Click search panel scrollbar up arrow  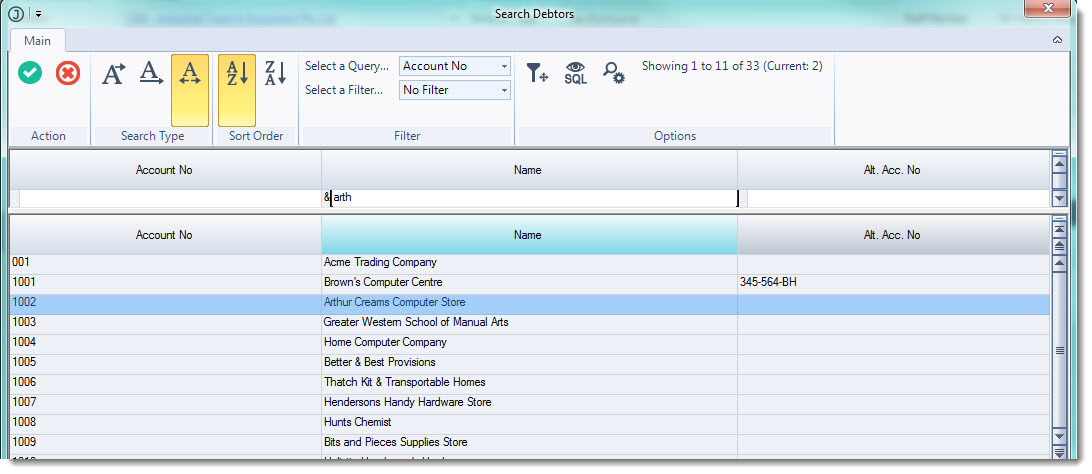pyautogui.click(x=1059, y=165)
